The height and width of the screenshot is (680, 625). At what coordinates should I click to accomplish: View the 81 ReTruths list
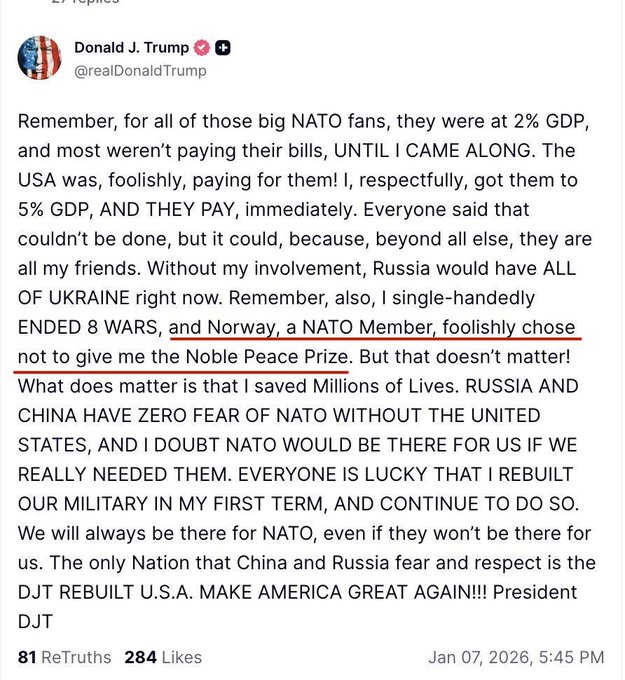[64, 657]
